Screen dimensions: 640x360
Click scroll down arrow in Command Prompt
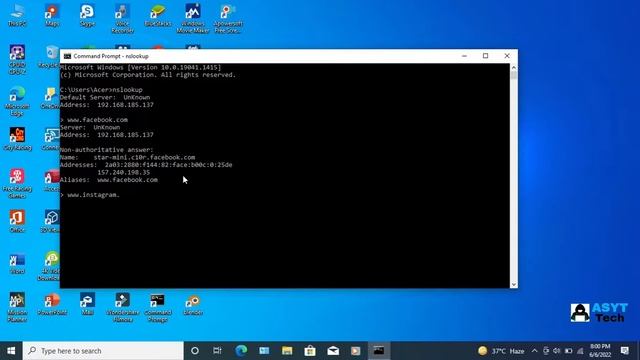click(514, 284)
